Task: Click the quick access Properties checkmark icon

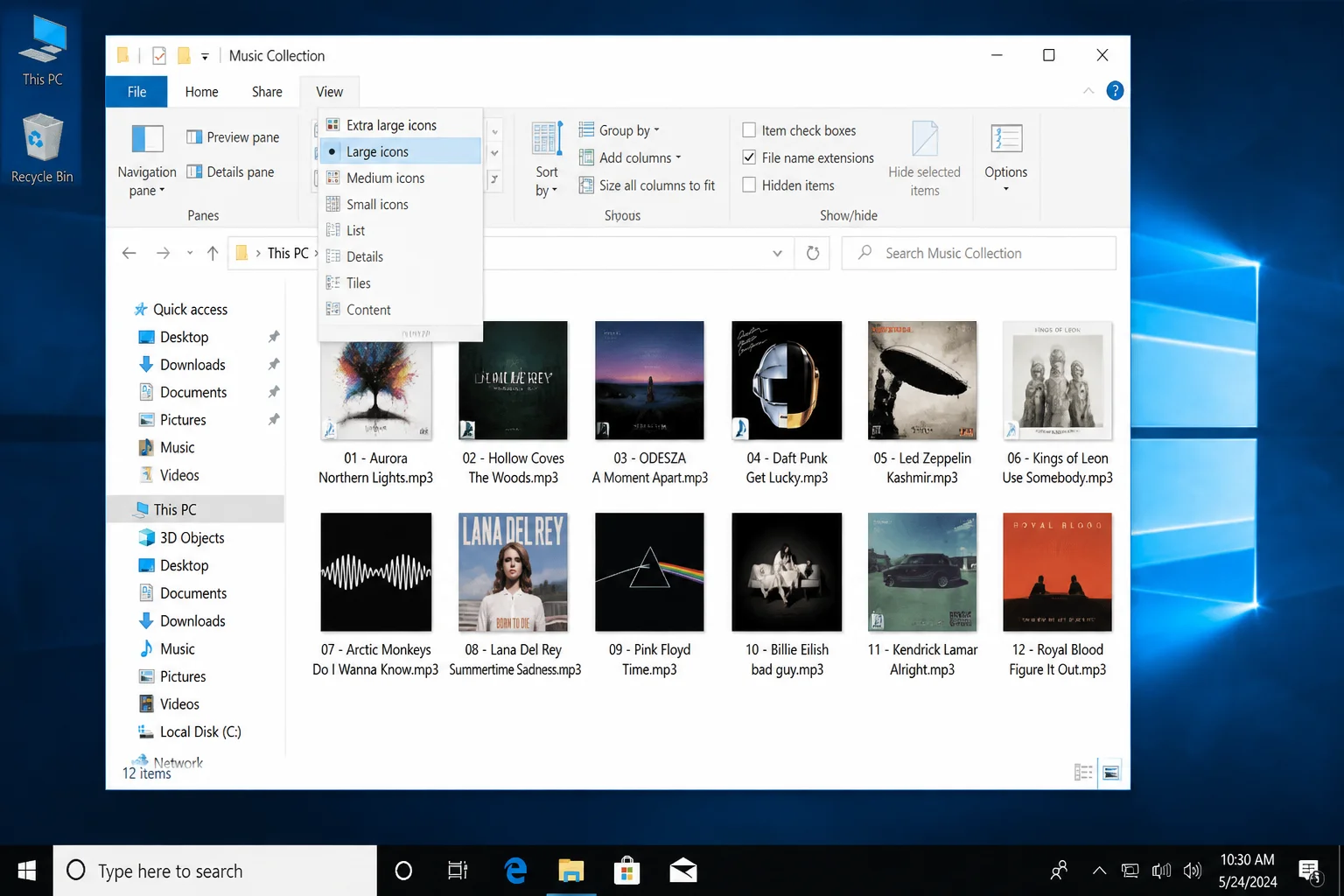Action: 159,56
